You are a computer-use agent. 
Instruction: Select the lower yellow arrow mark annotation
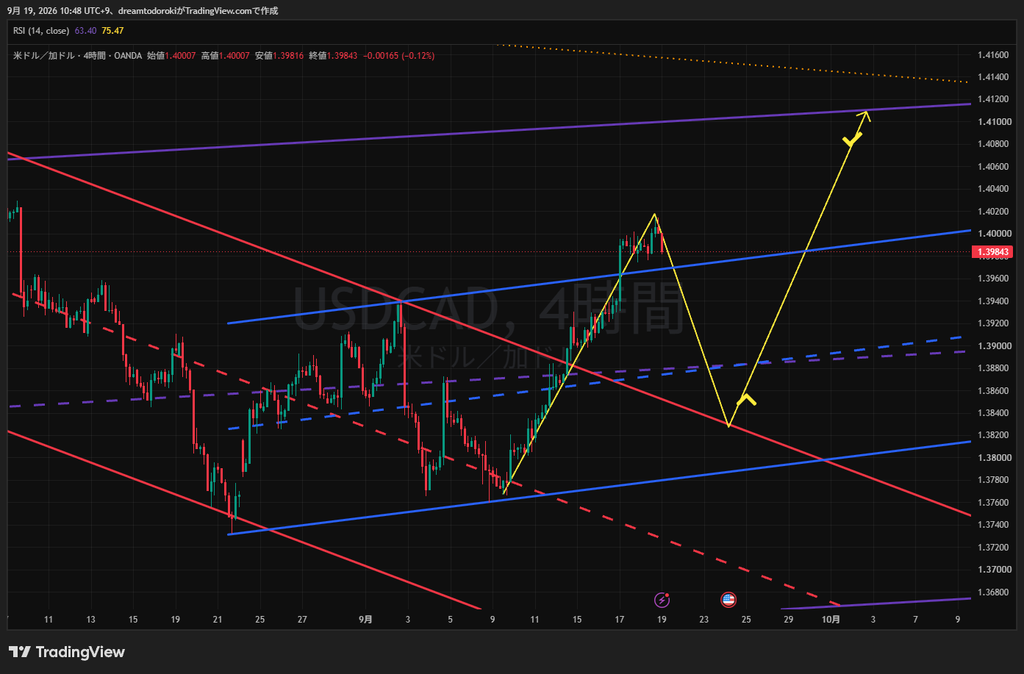point(746,399)
